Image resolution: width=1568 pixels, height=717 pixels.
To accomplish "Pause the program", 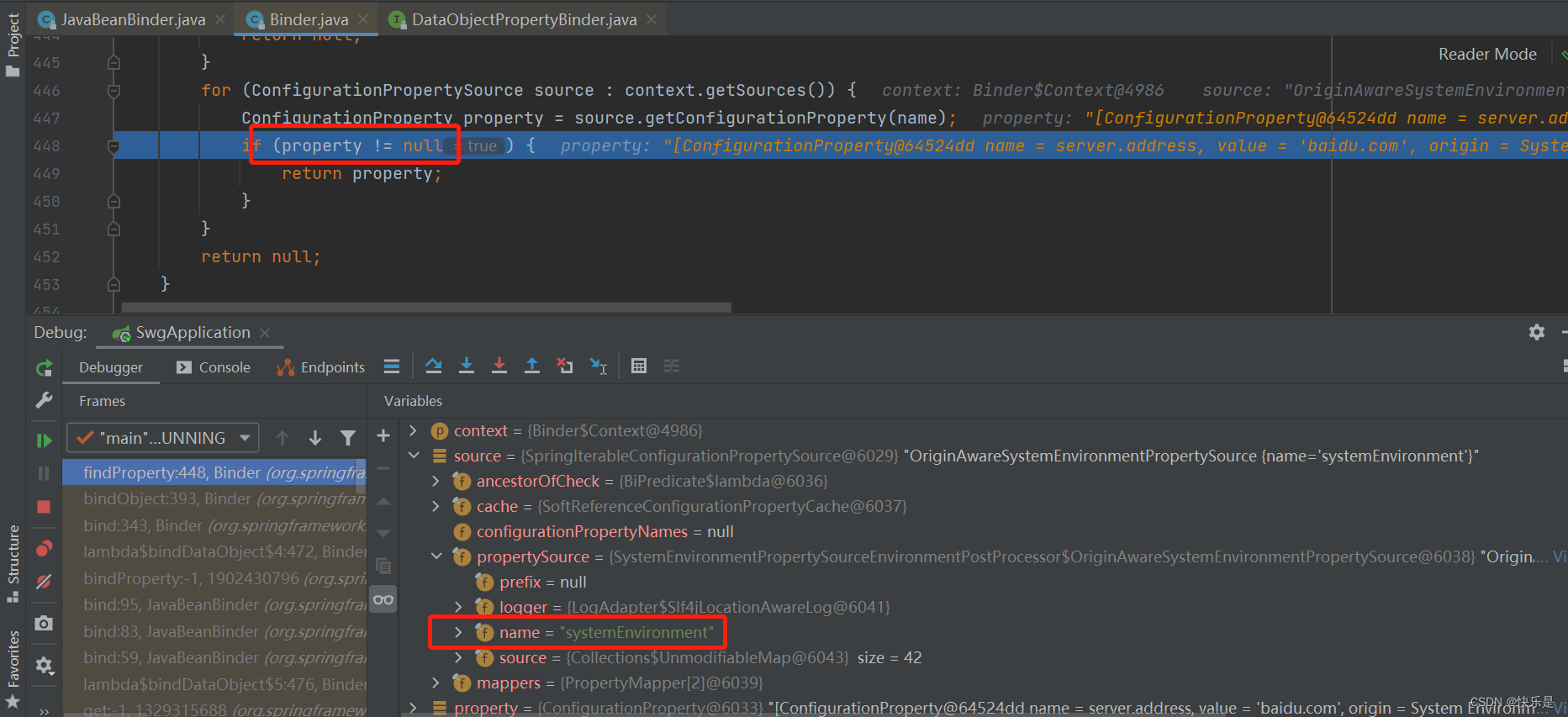I will click(x=45, y=473).
